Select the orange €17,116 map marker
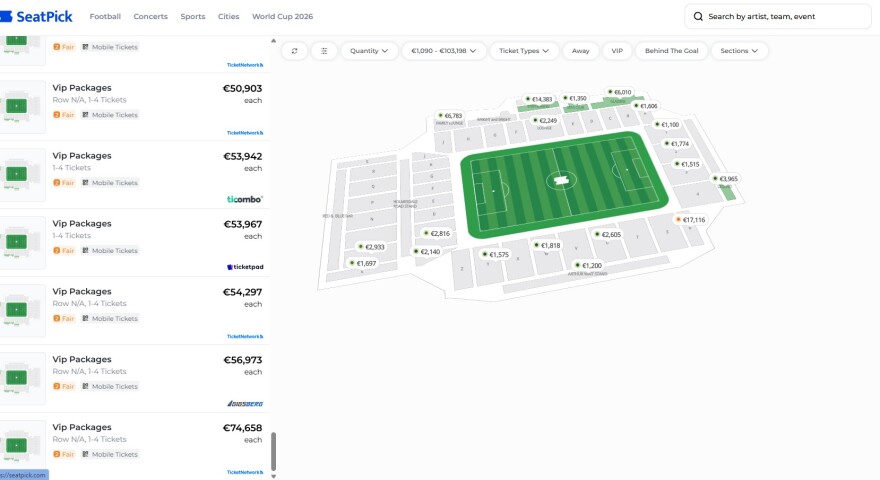 pyautogui.click(x=690, y=220)
